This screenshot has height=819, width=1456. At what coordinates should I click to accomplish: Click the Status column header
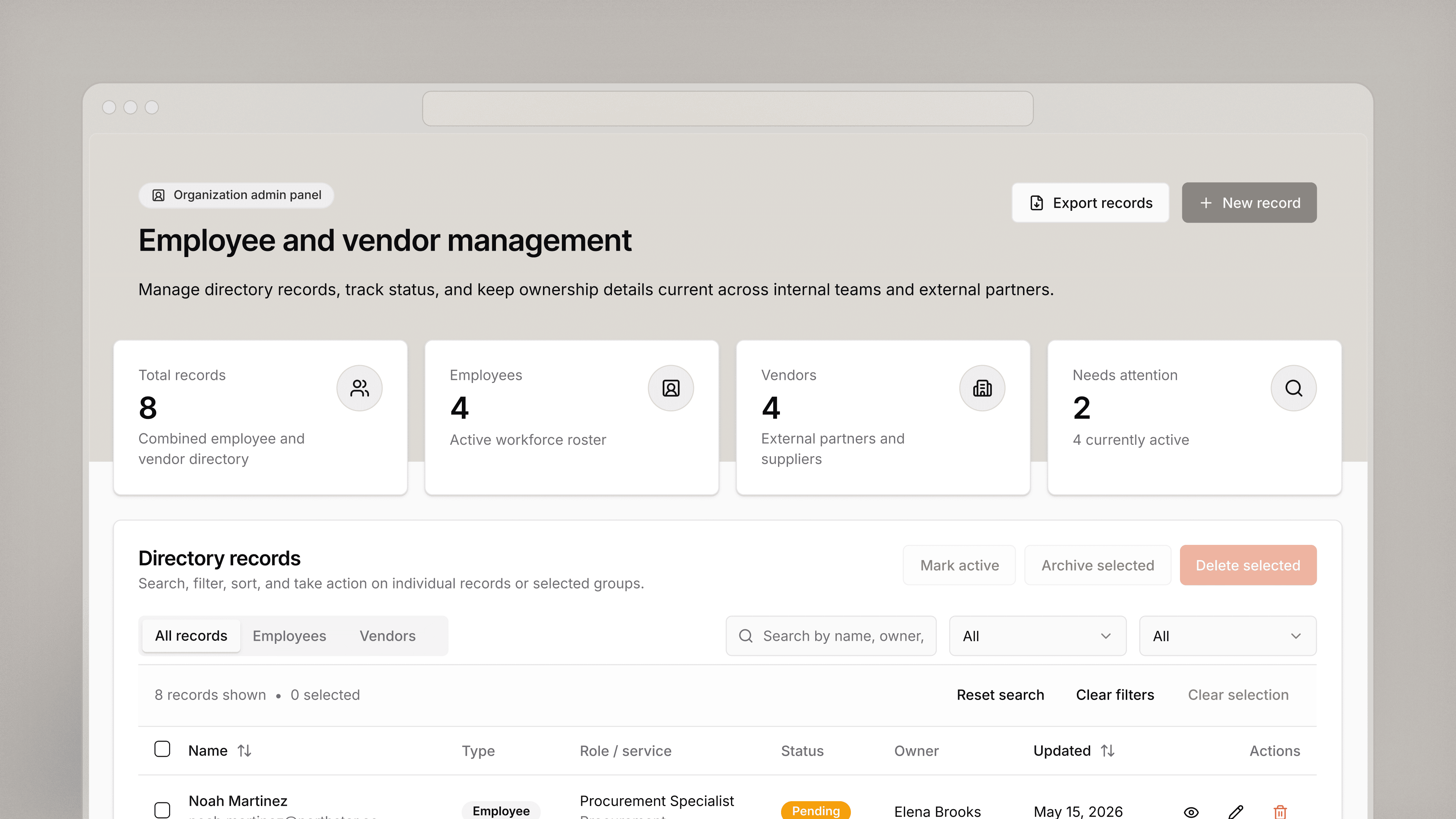click(x=802, y=751)
